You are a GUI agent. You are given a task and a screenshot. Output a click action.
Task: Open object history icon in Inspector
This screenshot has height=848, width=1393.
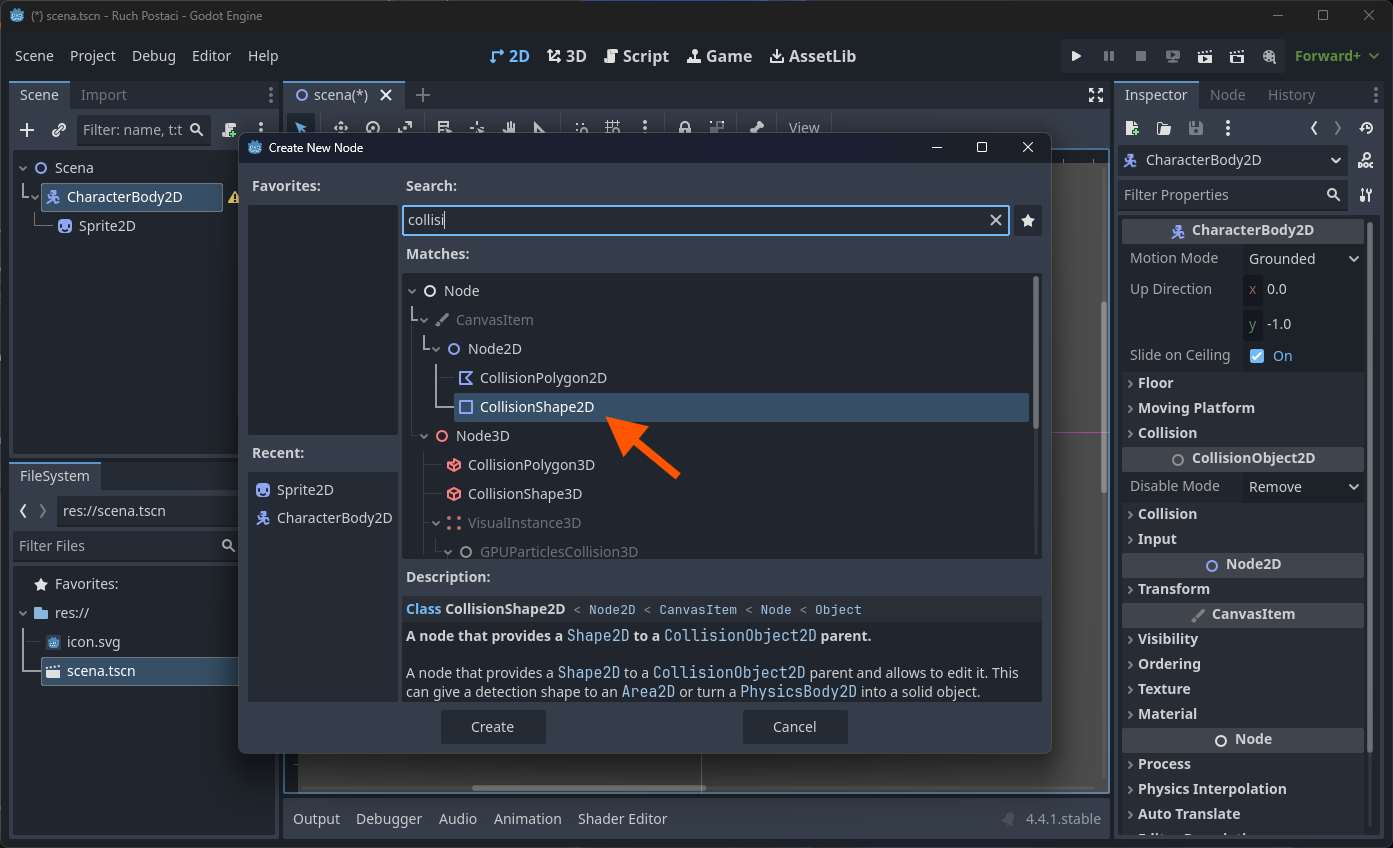click(1366, 128)
